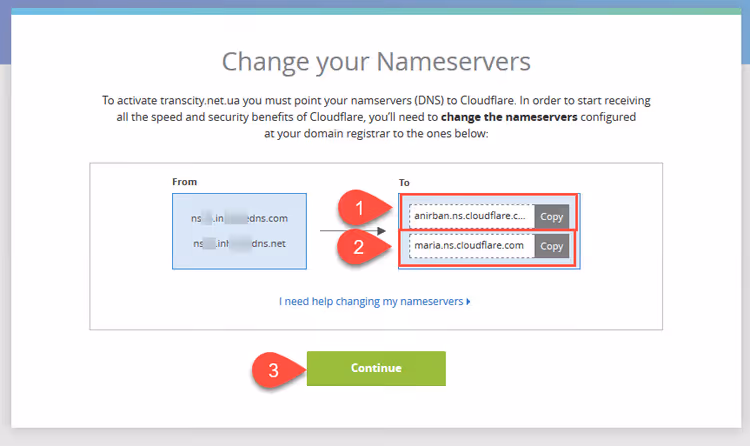Select the maria.ns.cloudflare.com nameserver field

472,246
